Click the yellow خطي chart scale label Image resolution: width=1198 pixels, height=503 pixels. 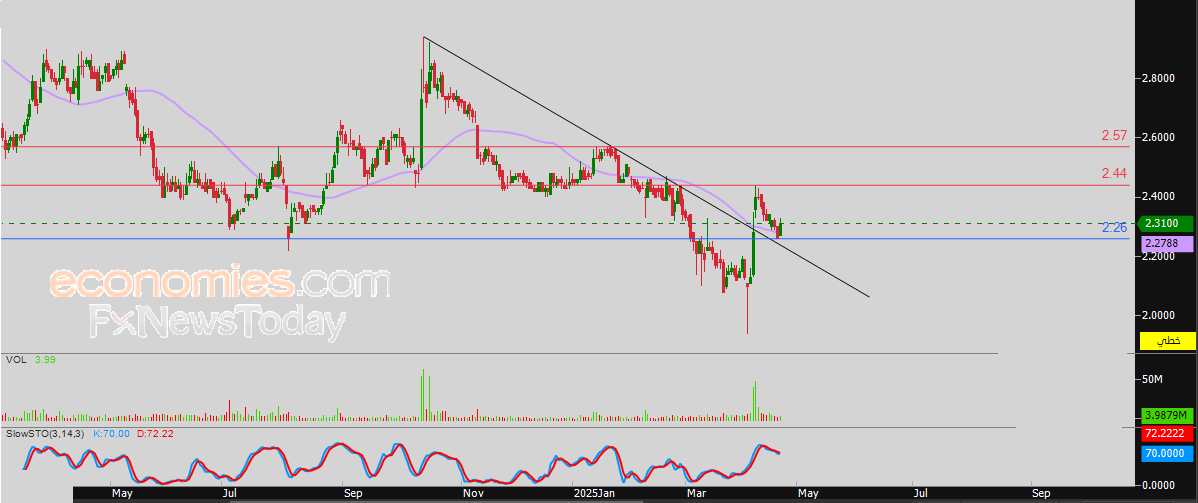[x=1167, y=341]
